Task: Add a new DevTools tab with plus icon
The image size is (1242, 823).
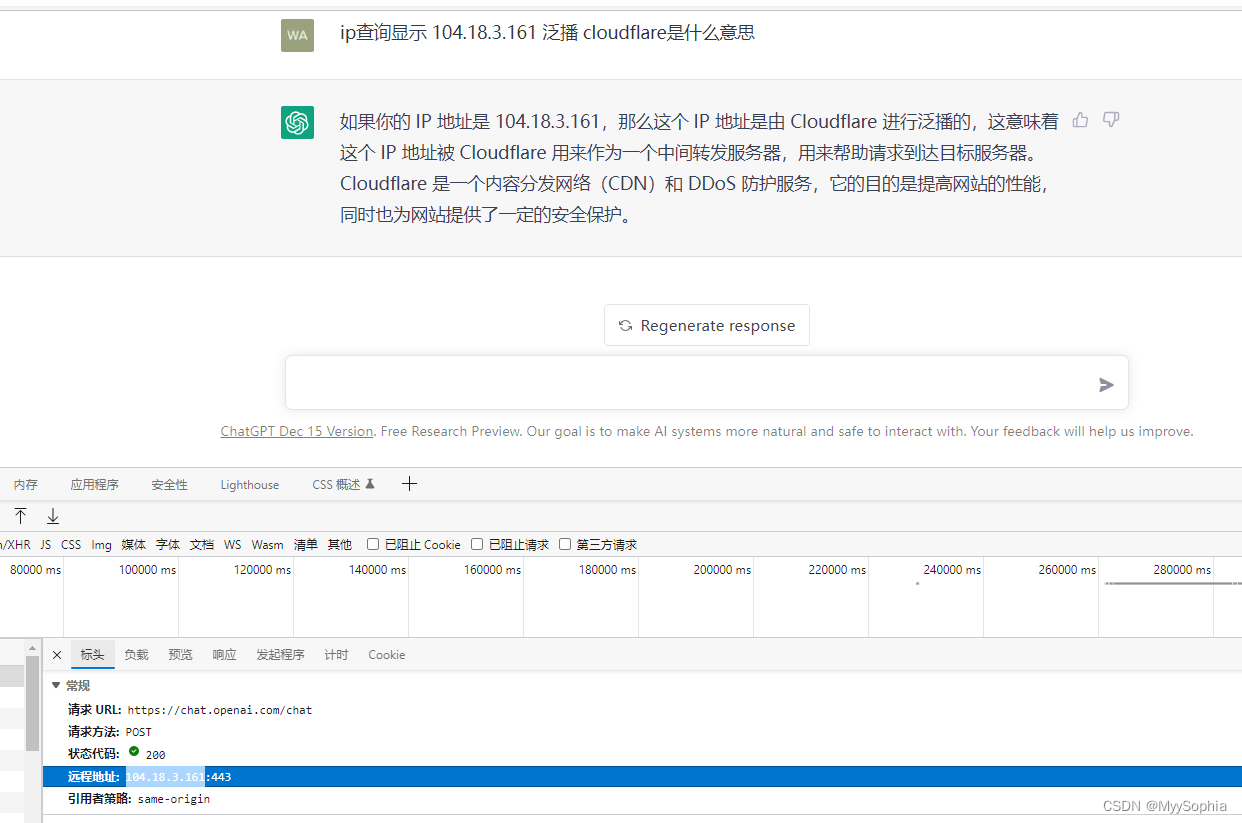Action: (x=409, y=484)
